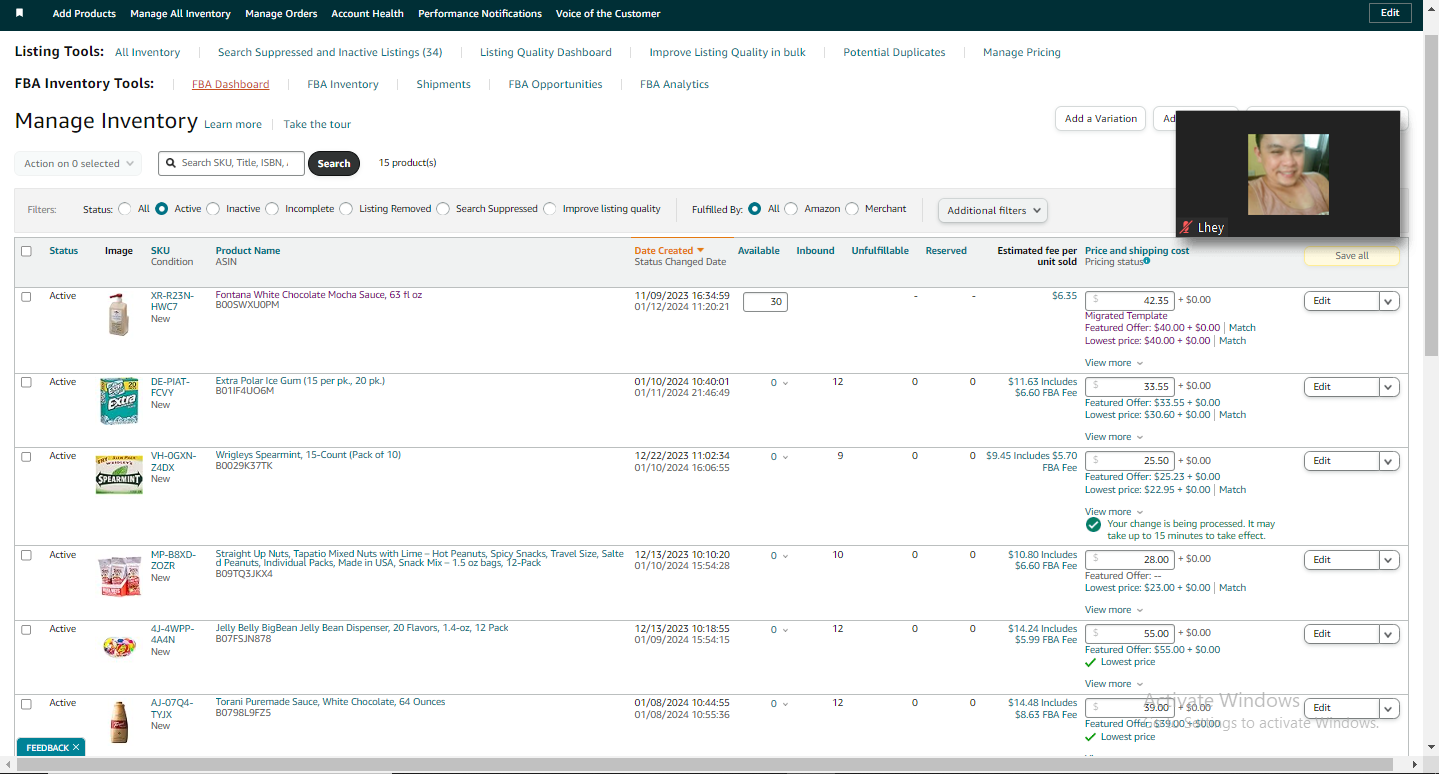Tick the Wrigleys Spearmint row checkbox
1439x774 pixels.
pos(26,456)
